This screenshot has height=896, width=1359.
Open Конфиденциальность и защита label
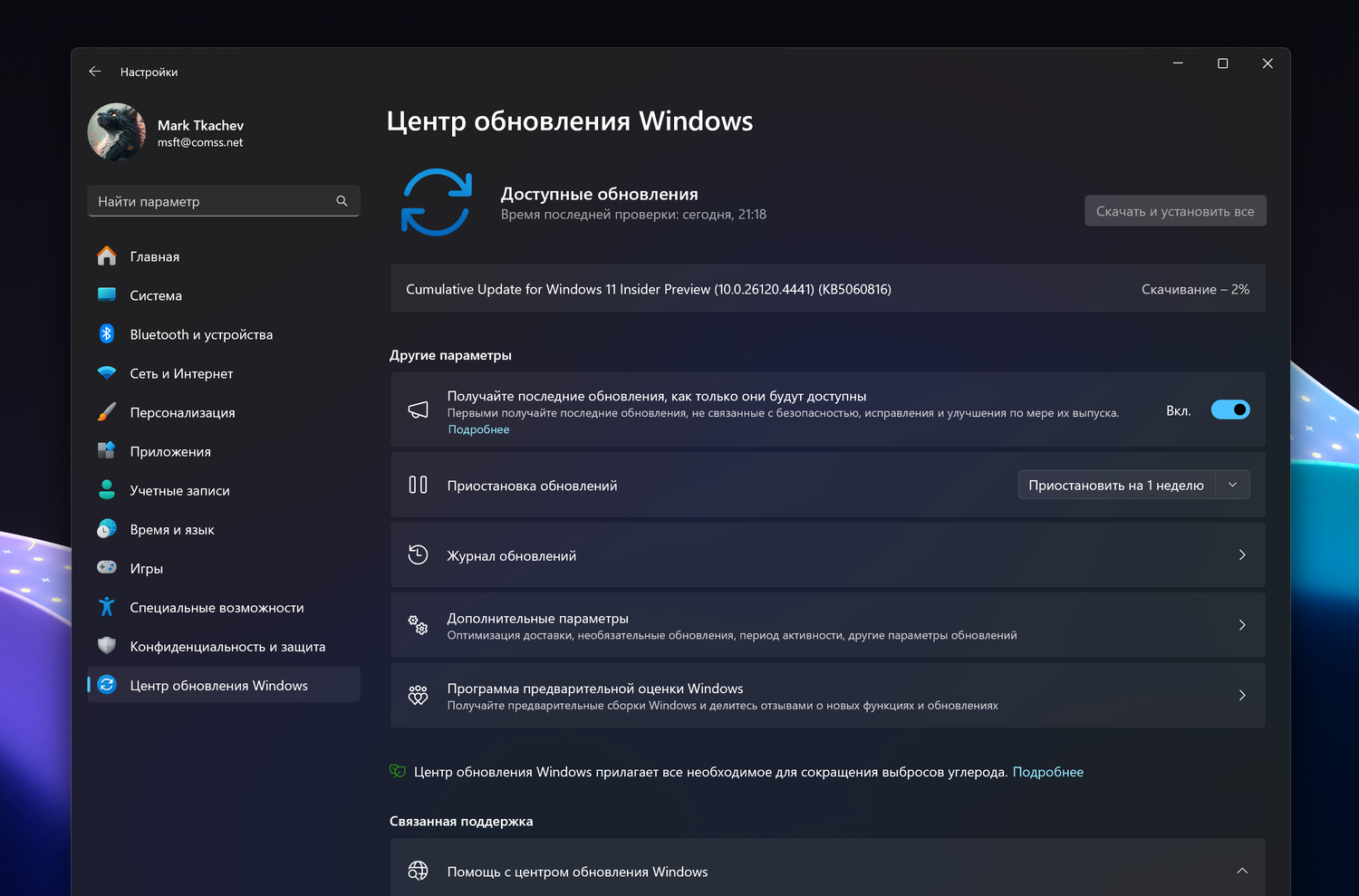tap(227, 646)
